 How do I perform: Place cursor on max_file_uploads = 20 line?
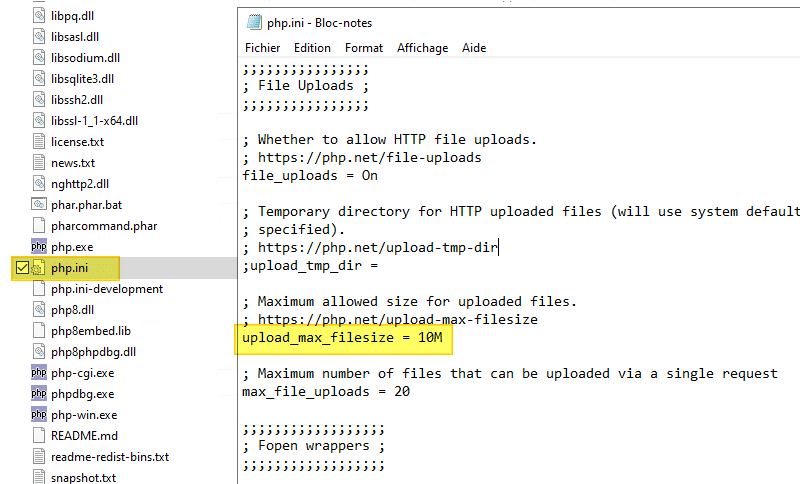click(x=326, y=392)
